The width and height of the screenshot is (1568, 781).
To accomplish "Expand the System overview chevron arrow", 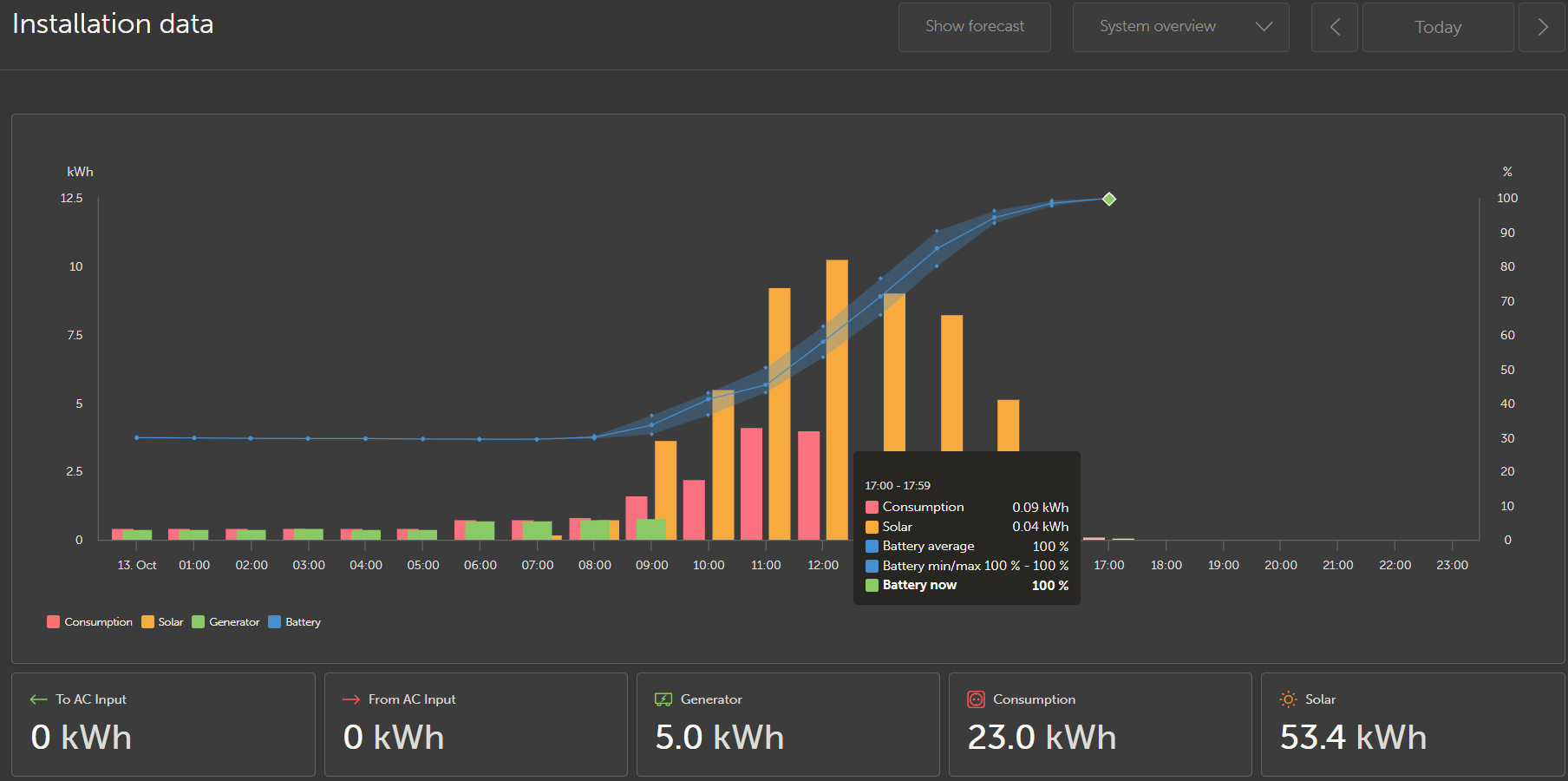I will click(1264, 27).
